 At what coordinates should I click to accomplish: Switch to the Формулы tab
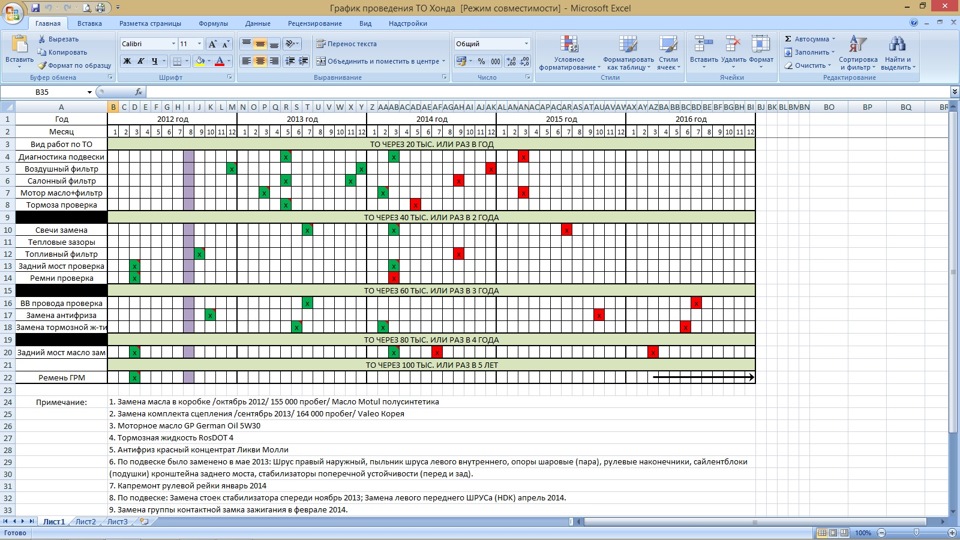pos(213,23)
